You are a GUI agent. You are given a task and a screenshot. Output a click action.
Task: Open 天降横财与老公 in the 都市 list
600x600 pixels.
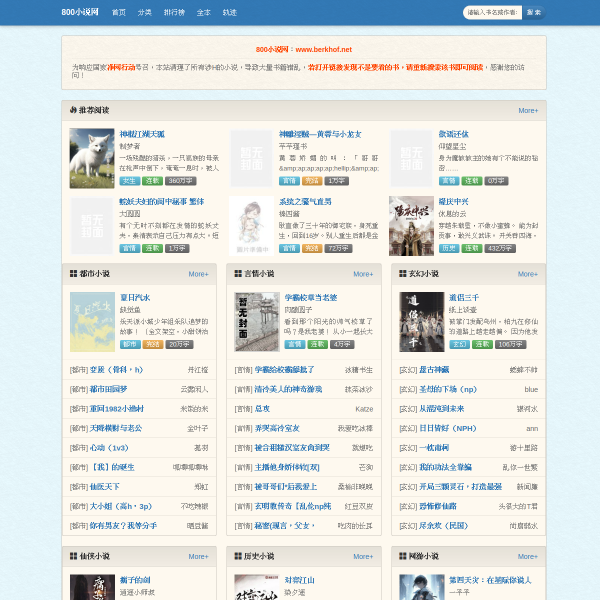click(x=116, y=428)
